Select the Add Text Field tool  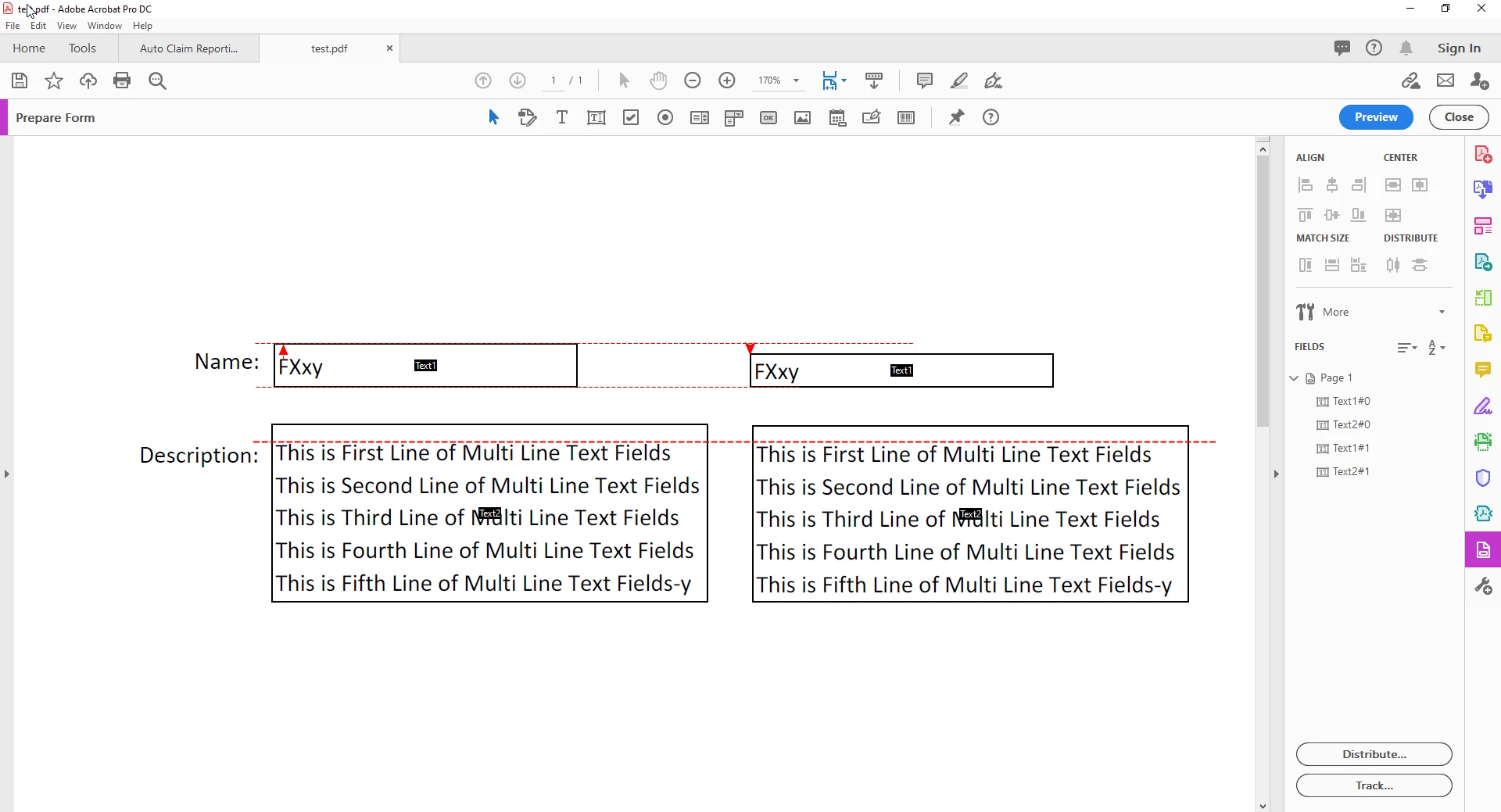(596, 118)
